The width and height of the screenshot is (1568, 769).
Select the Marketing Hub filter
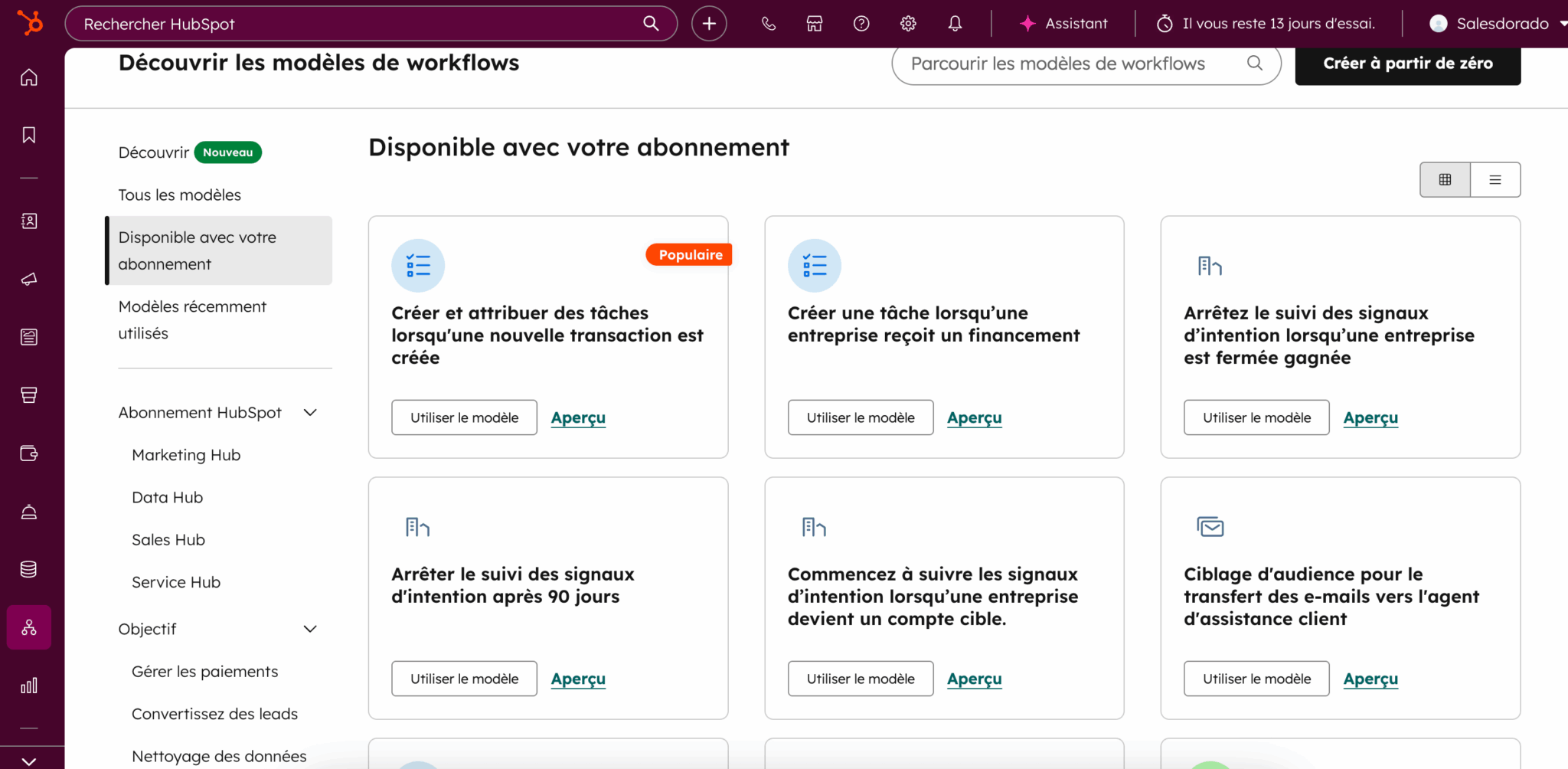pyautogui.click(x=186, y=455)
